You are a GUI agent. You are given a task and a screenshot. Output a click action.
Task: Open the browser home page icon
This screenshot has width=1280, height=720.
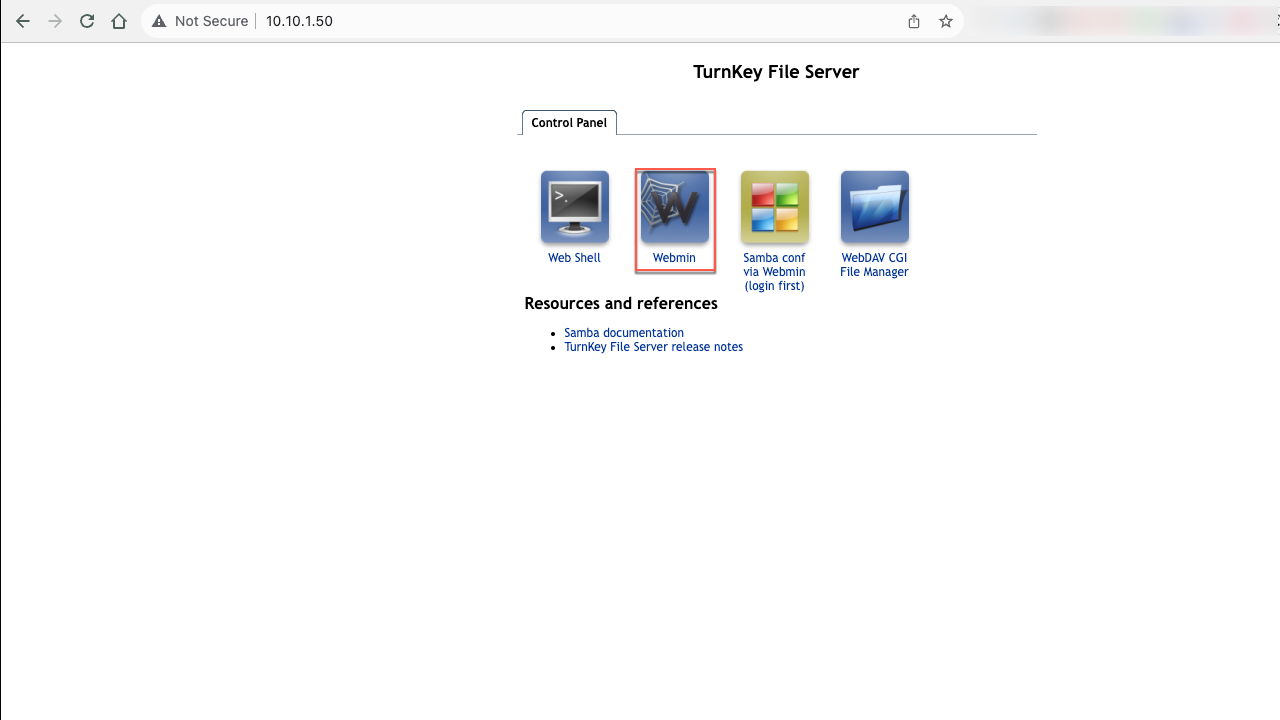(119, 21)
